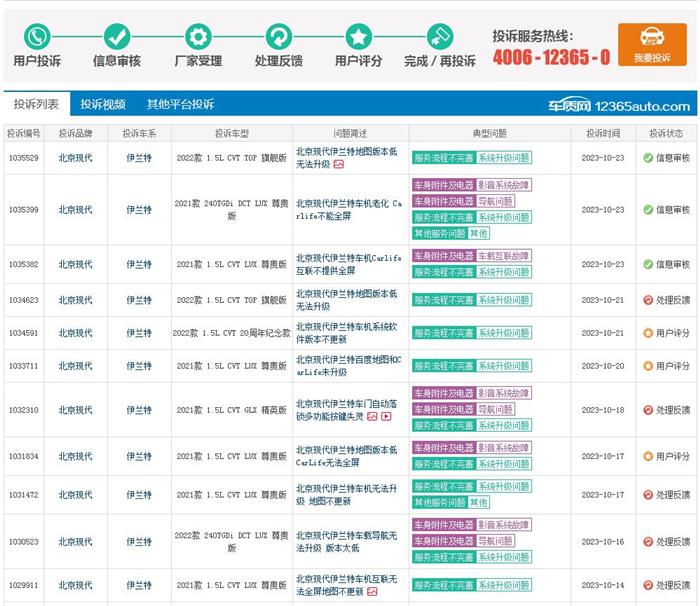The image size is (700, 606).
Task: Click the 完成/再投诉 step icon
Action: (x=440, y=37)
